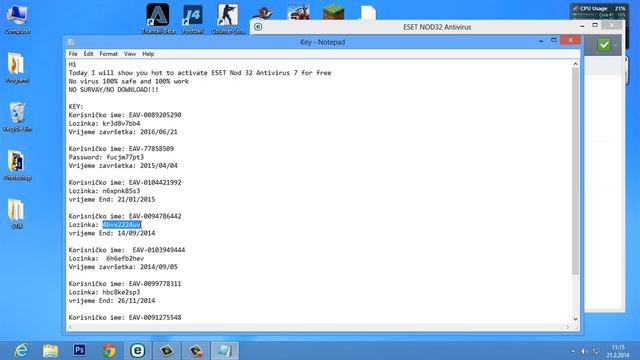Click the username text EAV-0089205290

pos(155,115)
